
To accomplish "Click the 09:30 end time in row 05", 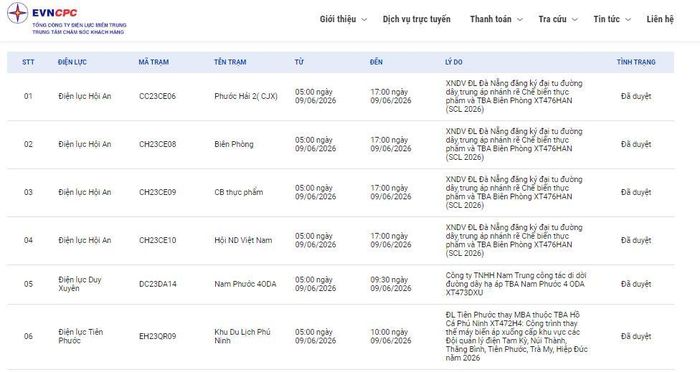I will click(x=391, y=284).
